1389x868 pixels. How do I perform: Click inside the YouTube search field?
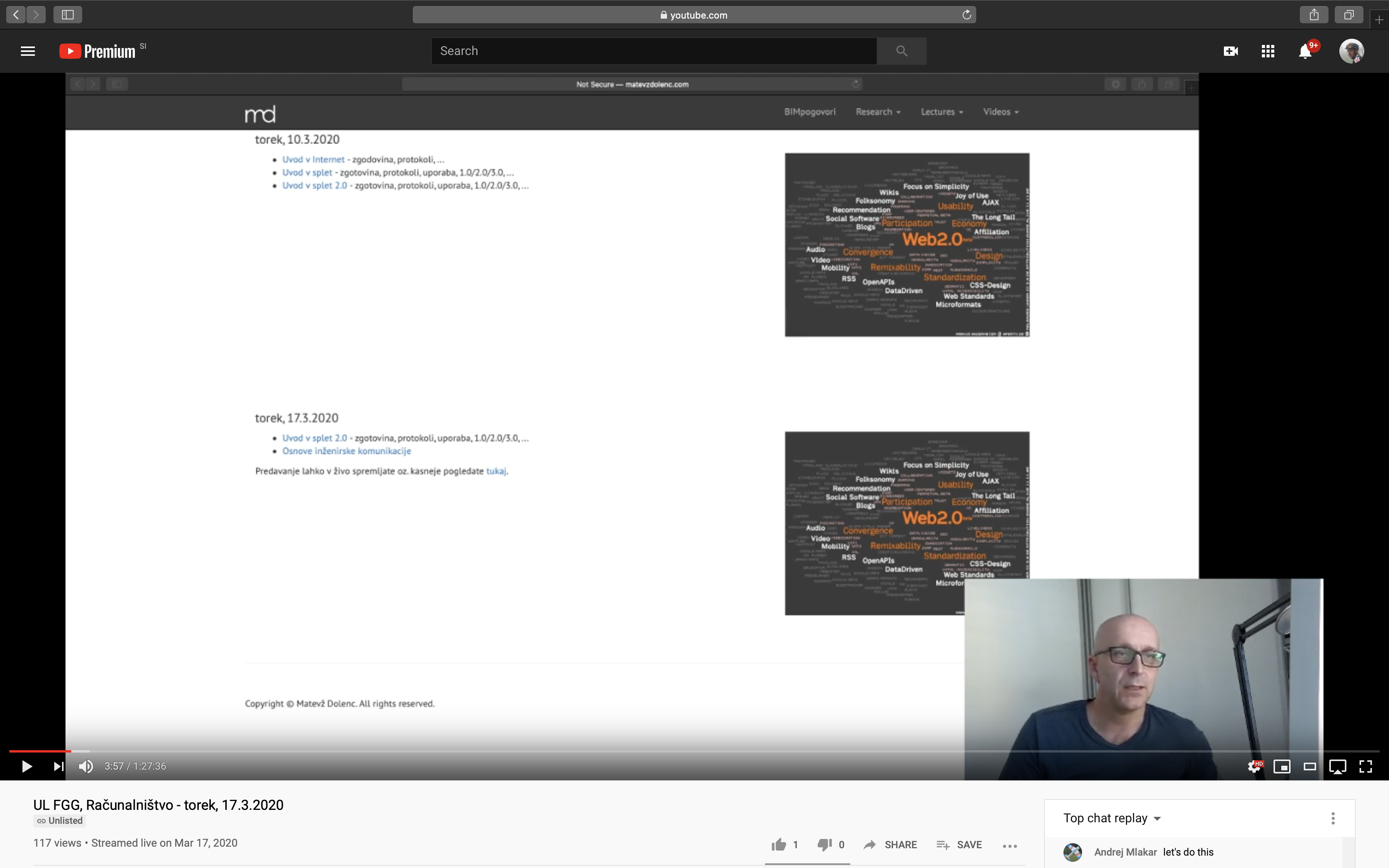click(x=654, y=51)
